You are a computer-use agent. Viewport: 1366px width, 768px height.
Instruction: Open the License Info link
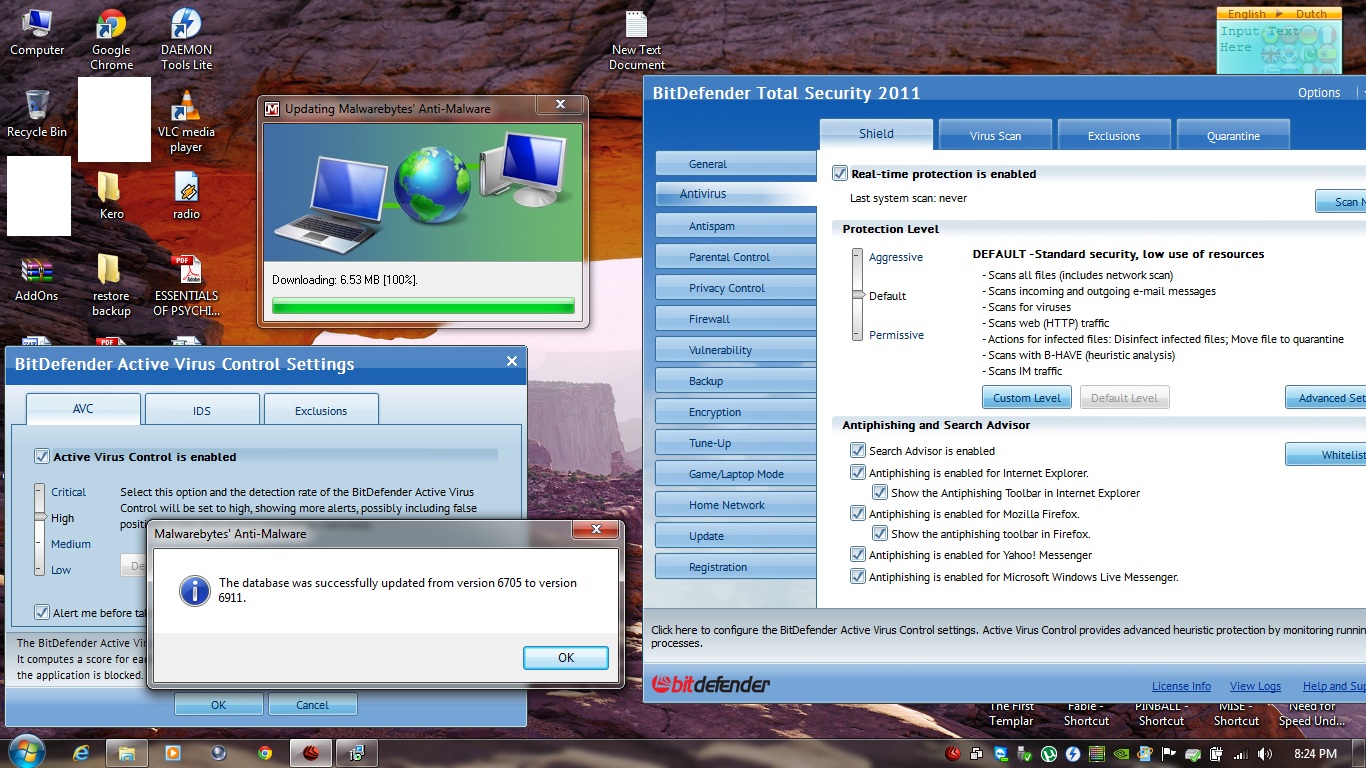coord(1181,686)
